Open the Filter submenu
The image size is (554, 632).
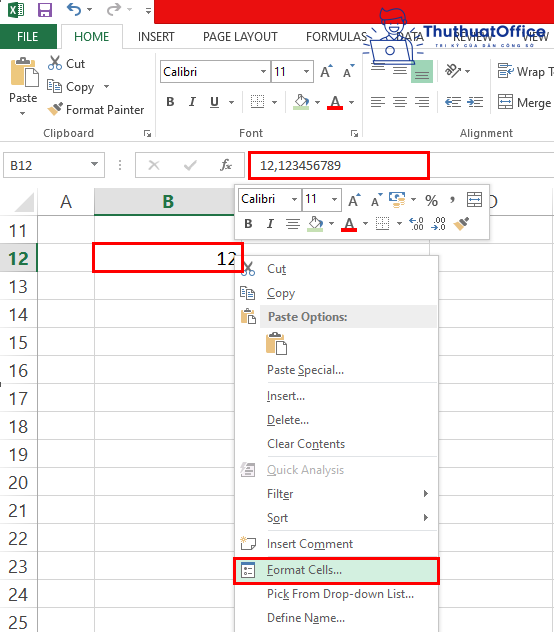[336, 494]
